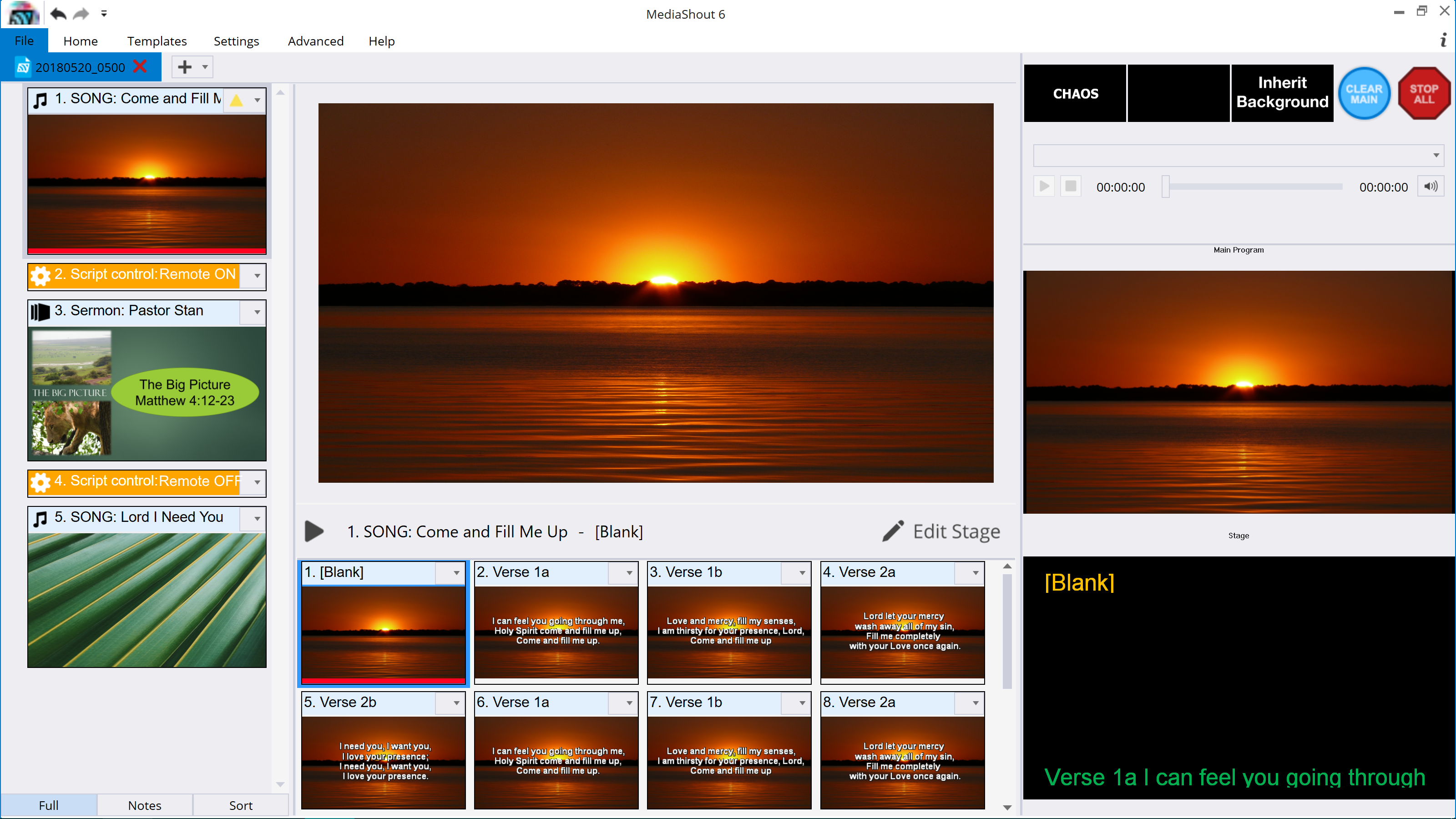Click the undo arrow icon
1456x819 pixels.
point(58,14)
